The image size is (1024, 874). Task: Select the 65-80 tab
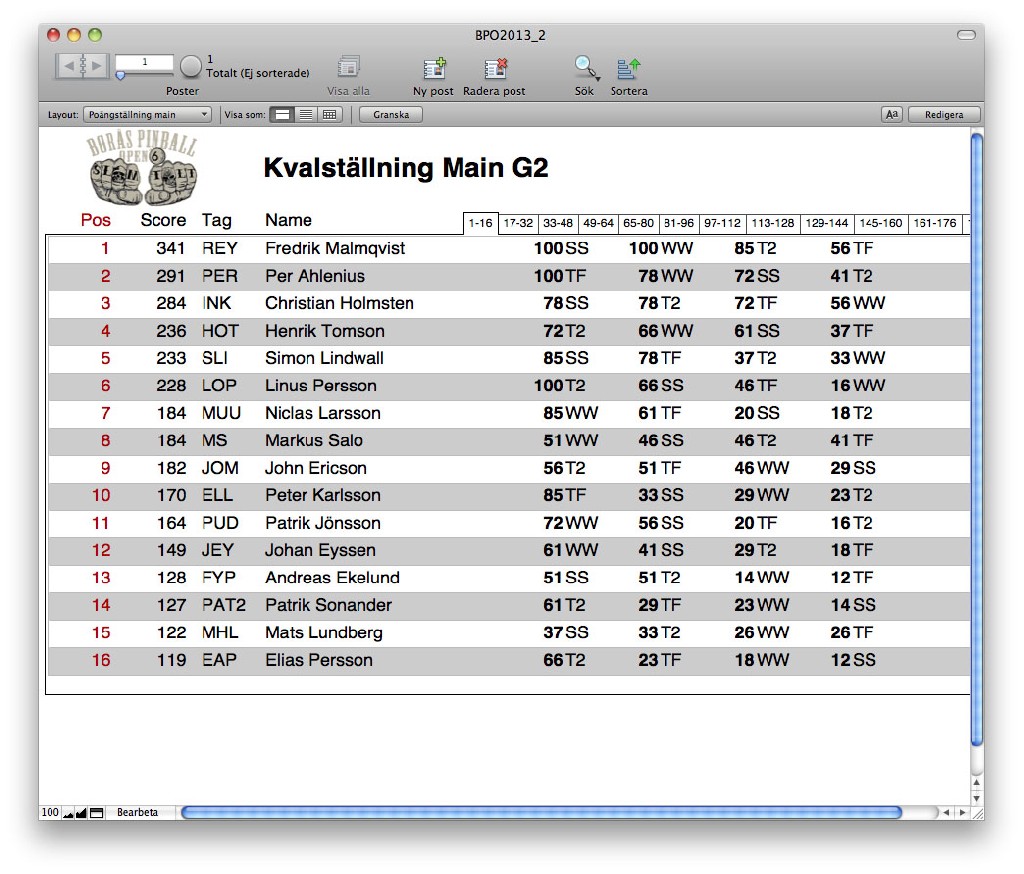(639, 223)
